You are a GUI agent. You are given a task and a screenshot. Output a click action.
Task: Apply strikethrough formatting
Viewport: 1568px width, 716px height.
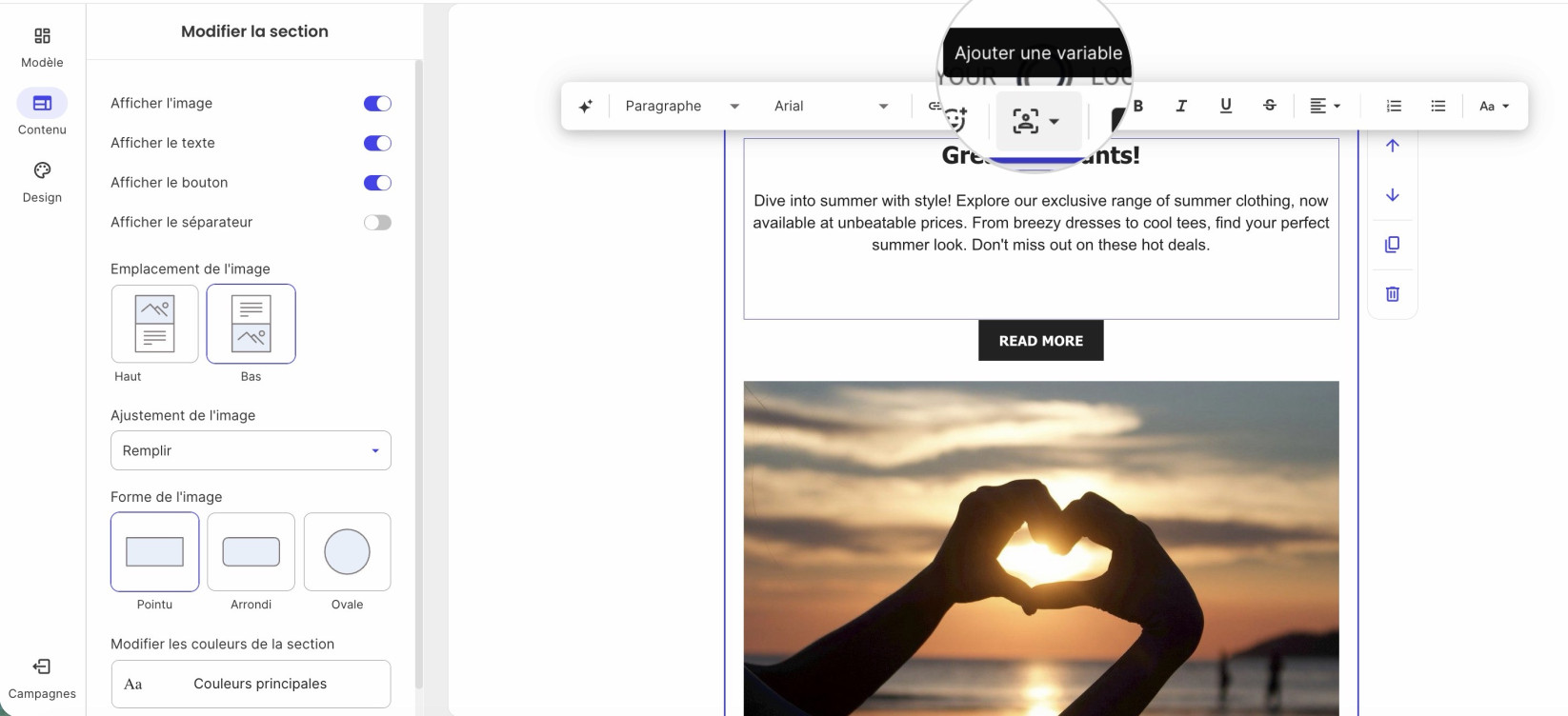pyautogui.click(x=1270, y=106)
